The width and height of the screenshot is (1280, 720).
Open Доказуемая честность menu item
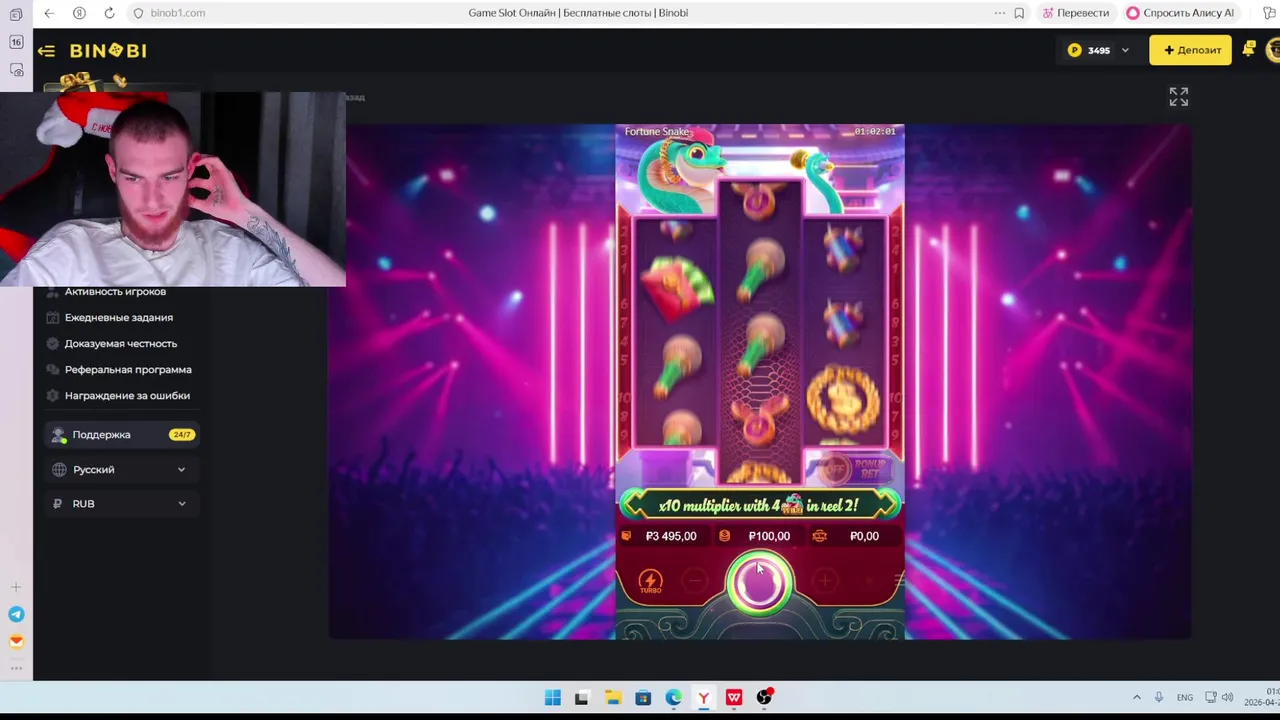(120, 343)
